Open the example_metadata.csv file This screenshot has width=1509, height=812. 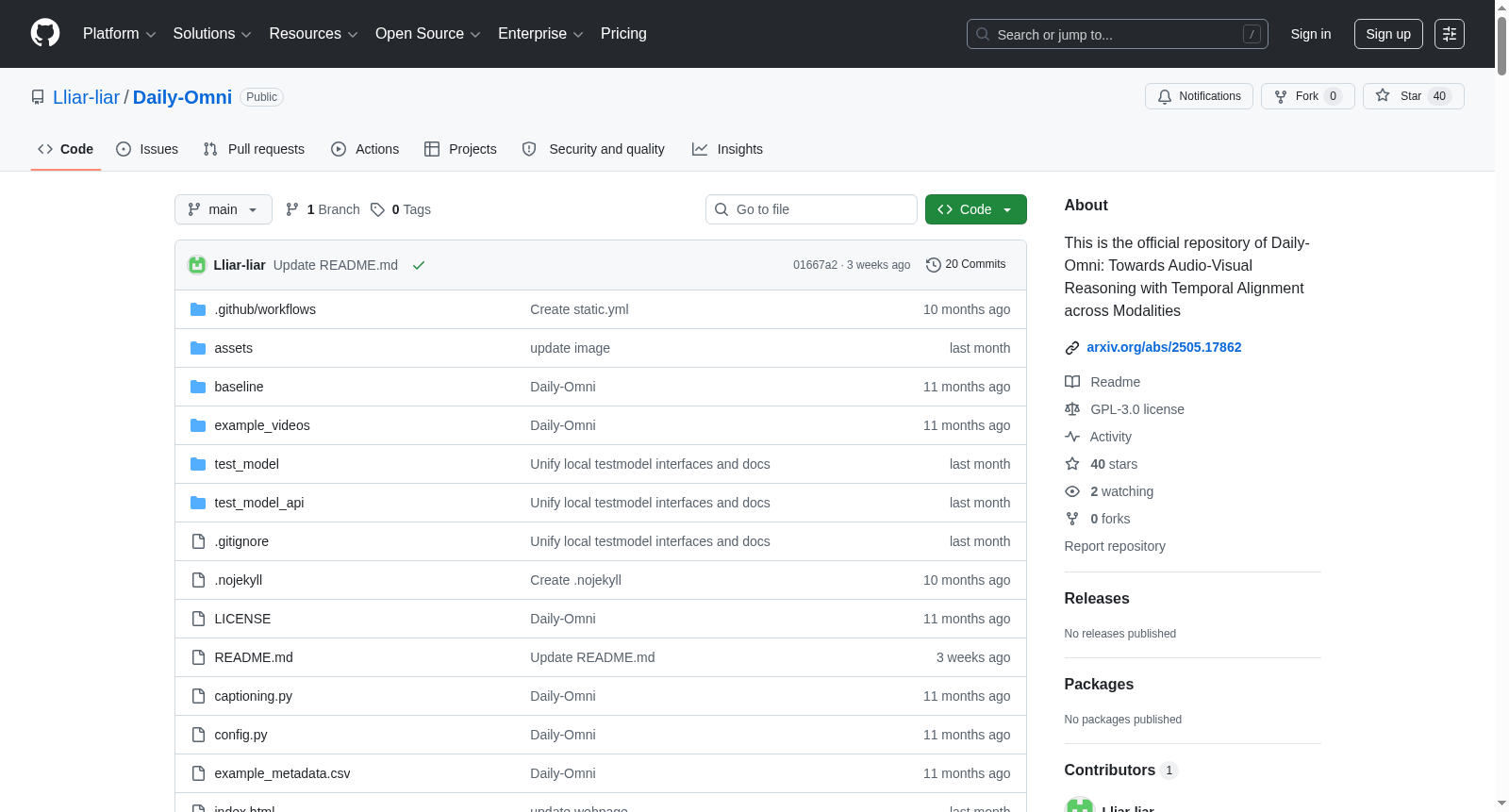[282, 773]
